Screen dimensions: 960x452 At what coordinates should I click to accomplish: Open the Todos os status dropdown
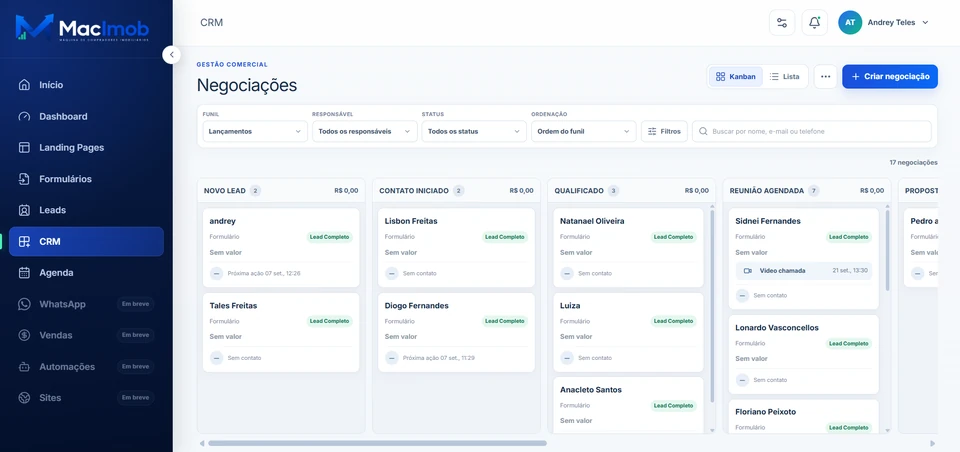(x=474, y=131)
